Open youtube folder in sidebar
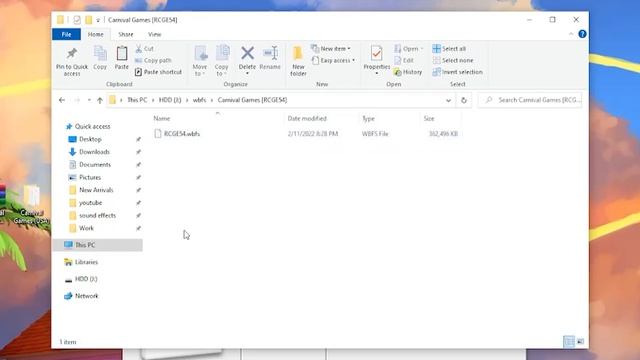The image size is (640, 360). [90, 202]
